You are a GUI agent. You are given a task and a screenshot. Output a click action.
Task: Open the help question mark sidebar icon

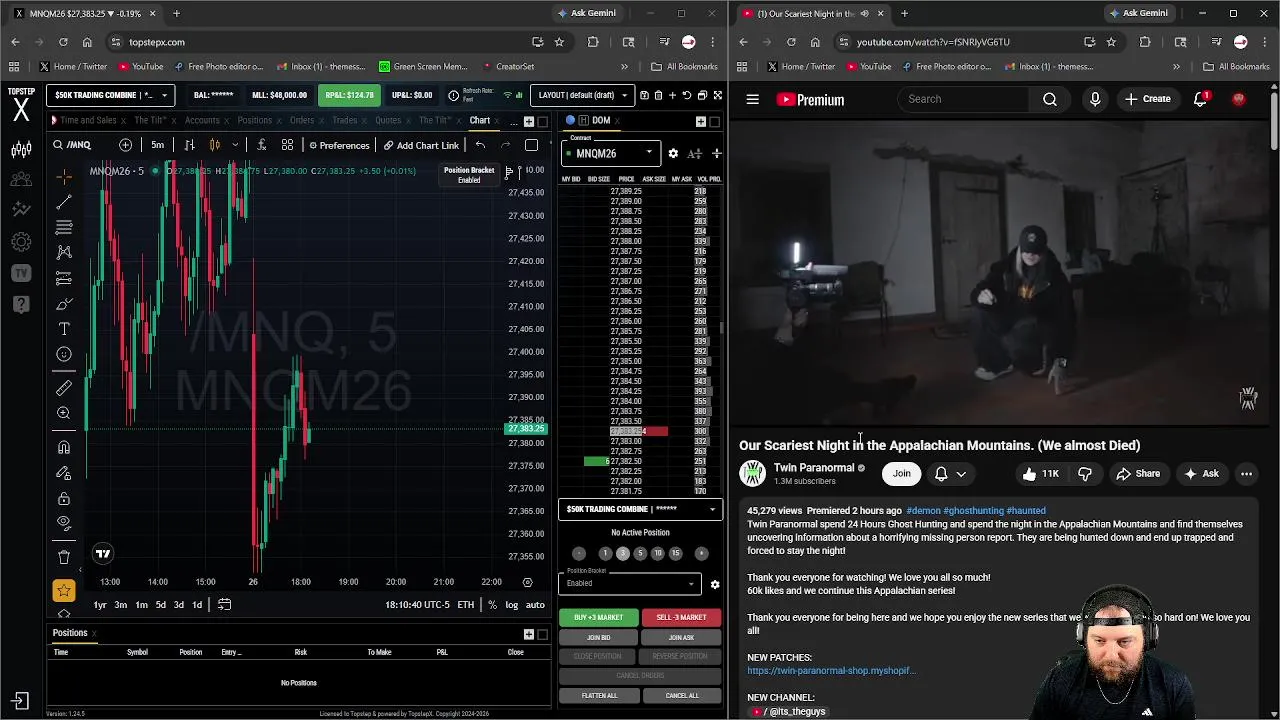(21, 304)
